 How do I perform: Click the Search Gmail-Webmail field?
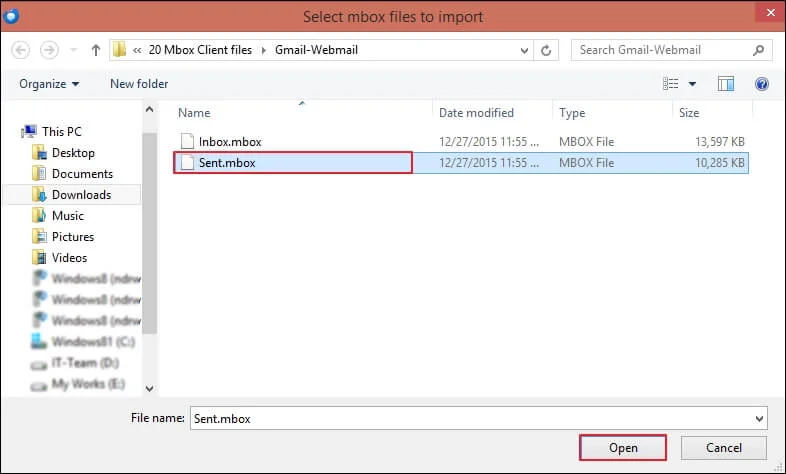pos(672,50)
